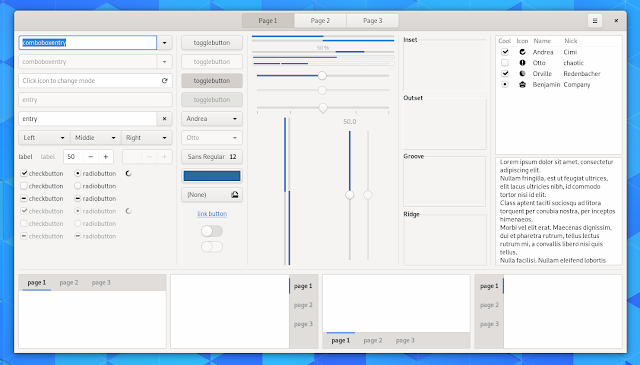This screenshot has height=365, width=640.
Task: Click the icon beside Benjamin in list
Action: 522,85
